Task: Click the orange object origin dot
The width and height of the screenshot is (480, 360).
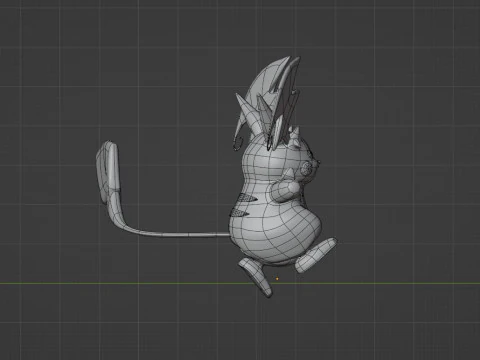Action: point(277,279)
